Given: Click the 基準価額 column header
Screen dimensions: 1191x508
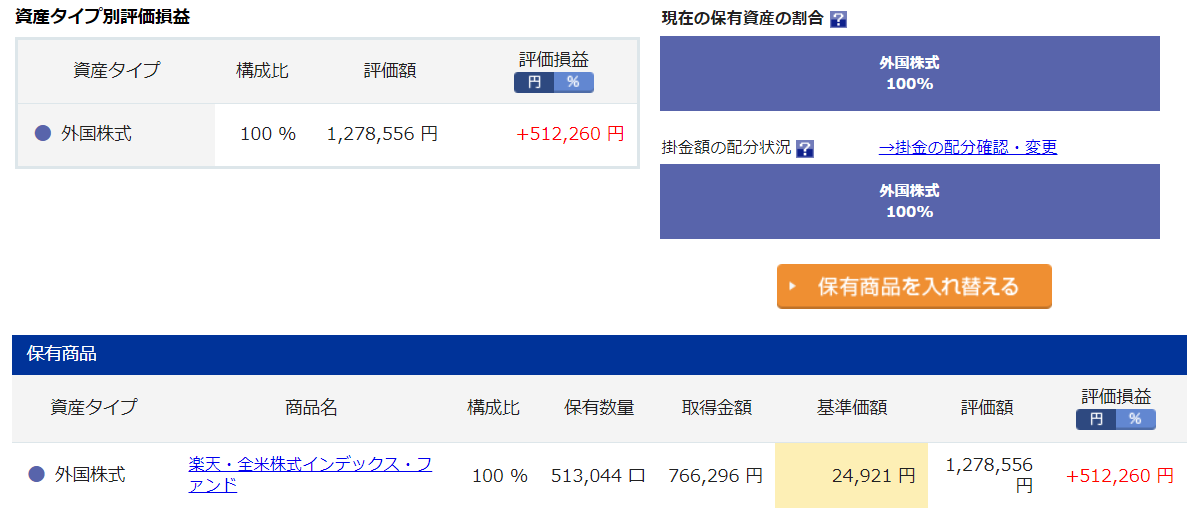Looking at the screenshot, I should point(851,408).
